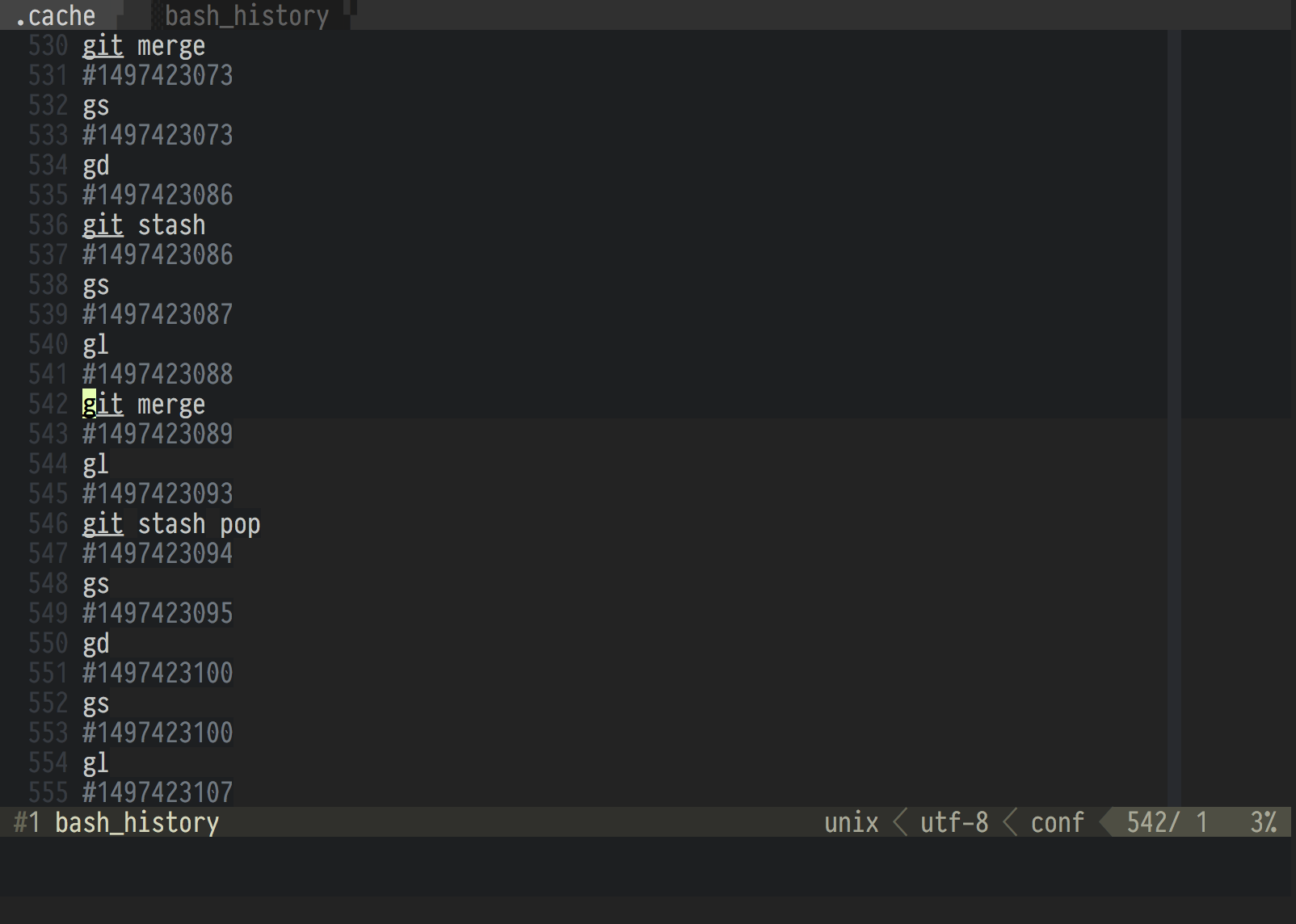Viewport: 1296px width, 924px height.
Task: Switch to the bash_history tab
Action: [x=246, y=15]
